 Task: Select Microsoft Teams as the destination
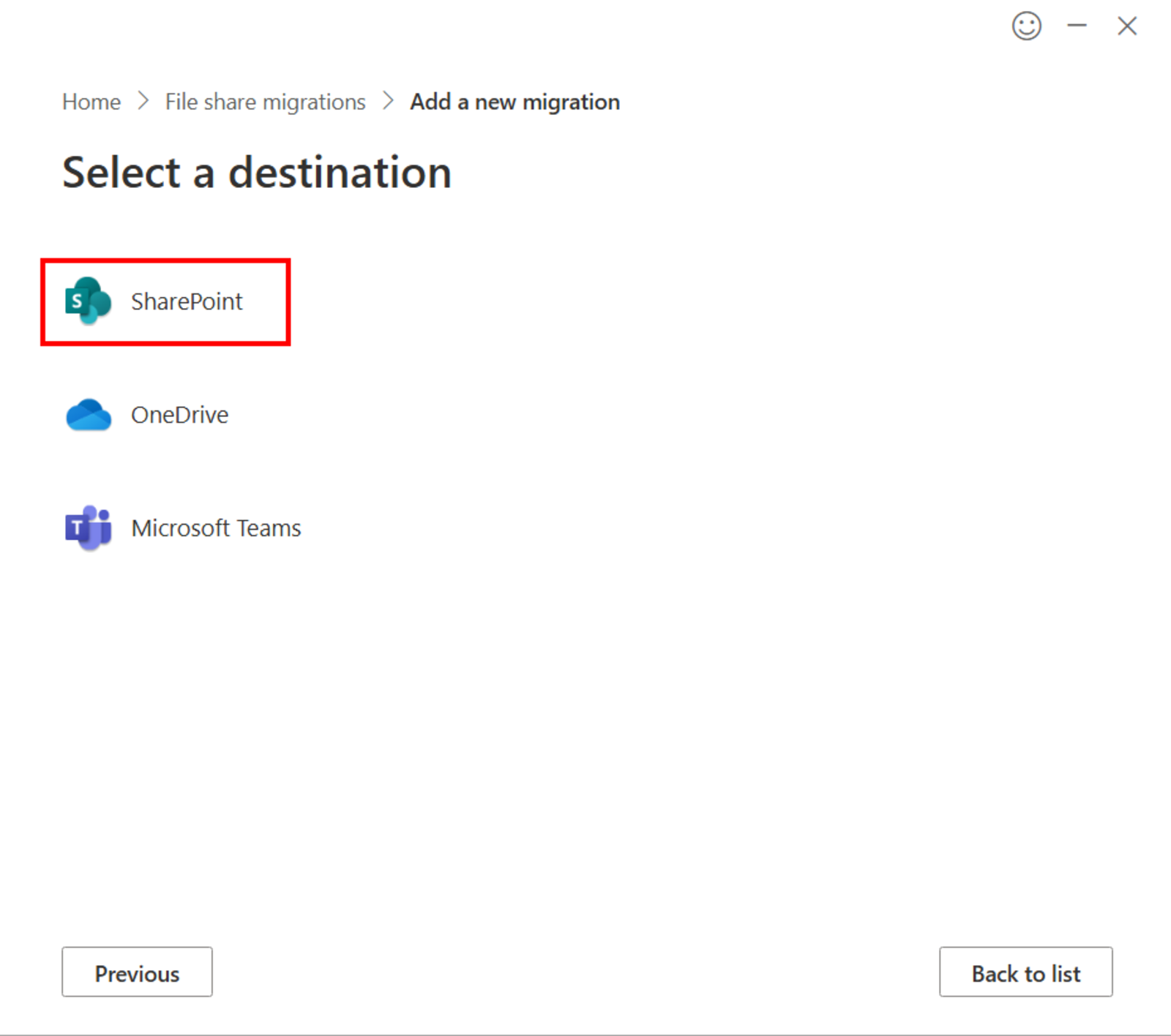[x=183, y=528]
